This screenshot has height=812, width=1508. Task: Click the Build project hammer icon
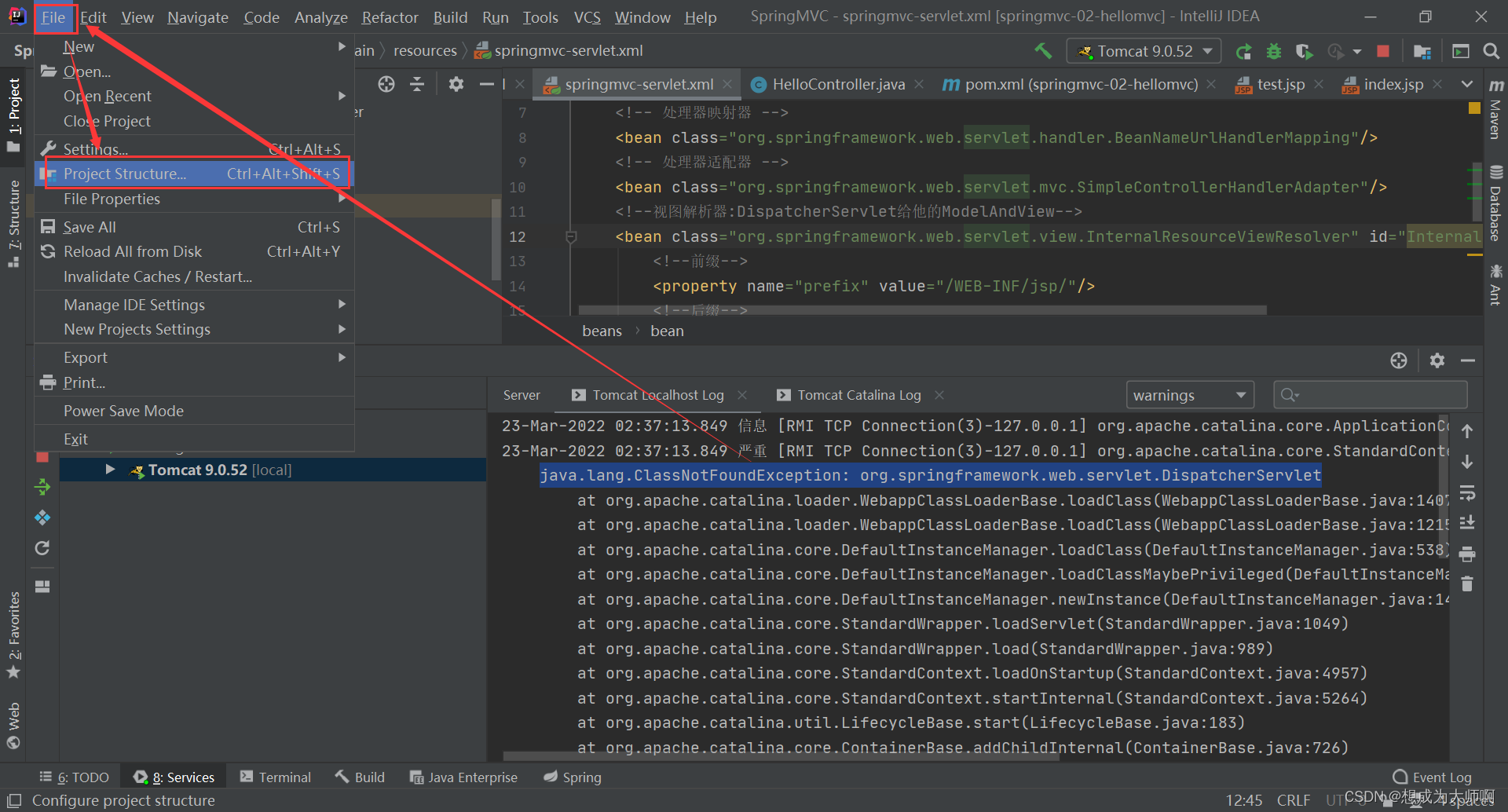point(1043,51)
